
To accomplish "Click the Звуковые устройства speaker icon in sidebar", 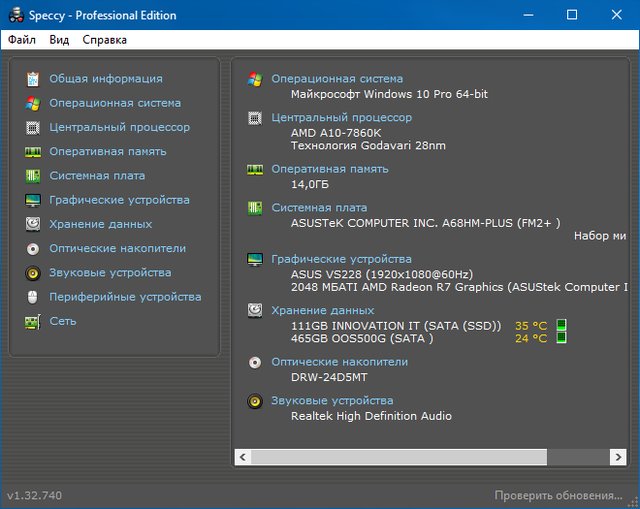I will click(x=33, y=273).
